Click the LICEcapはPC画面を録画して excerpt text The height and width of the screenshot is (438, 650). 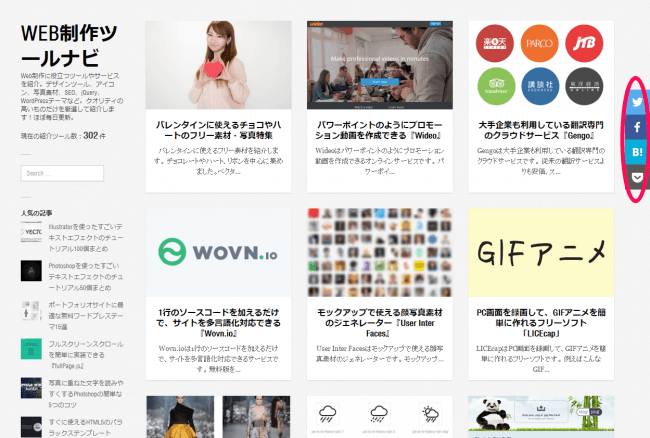[541, 359]
